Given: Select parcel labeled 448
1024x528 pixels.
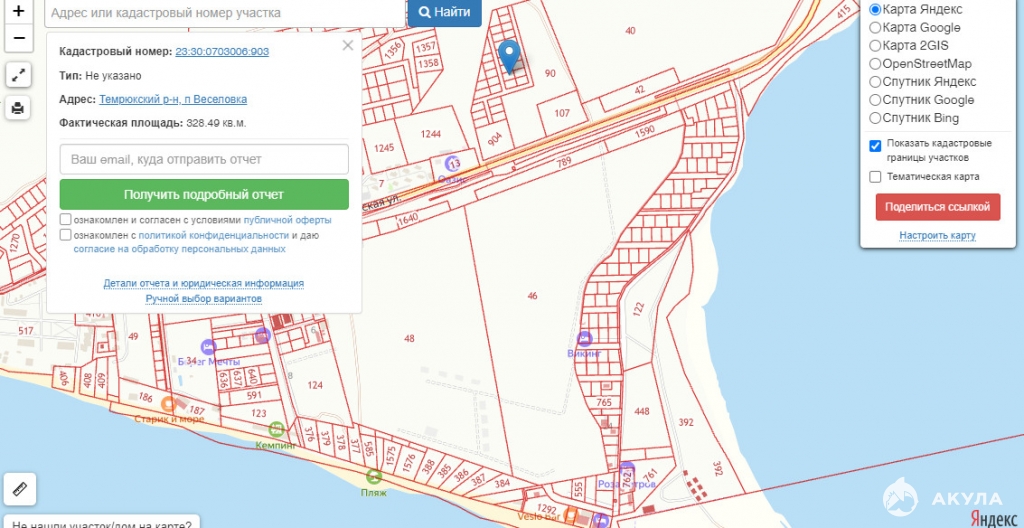Looking at the screenshot, I should 642,411.
